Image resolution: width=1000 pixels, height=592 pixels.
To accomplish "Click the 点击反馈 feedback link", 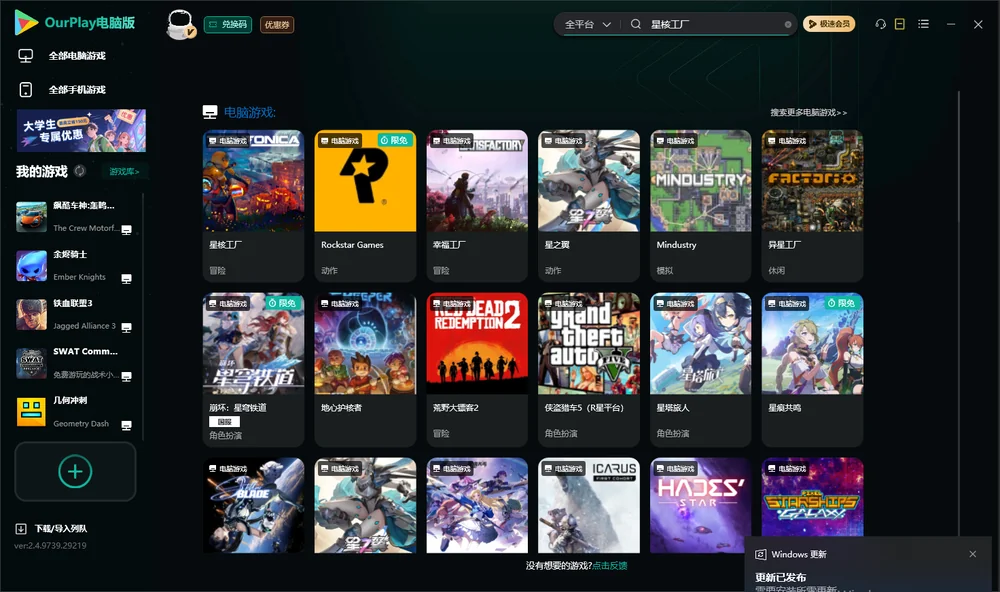I will (x=610, y=565).
